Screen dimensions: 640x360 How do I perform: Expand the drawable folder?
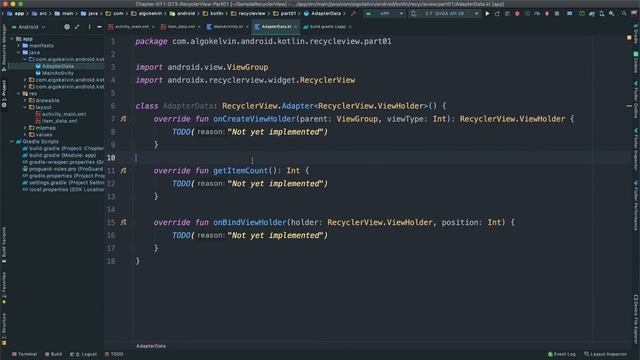pyautogui.click(x=25, y=100)
